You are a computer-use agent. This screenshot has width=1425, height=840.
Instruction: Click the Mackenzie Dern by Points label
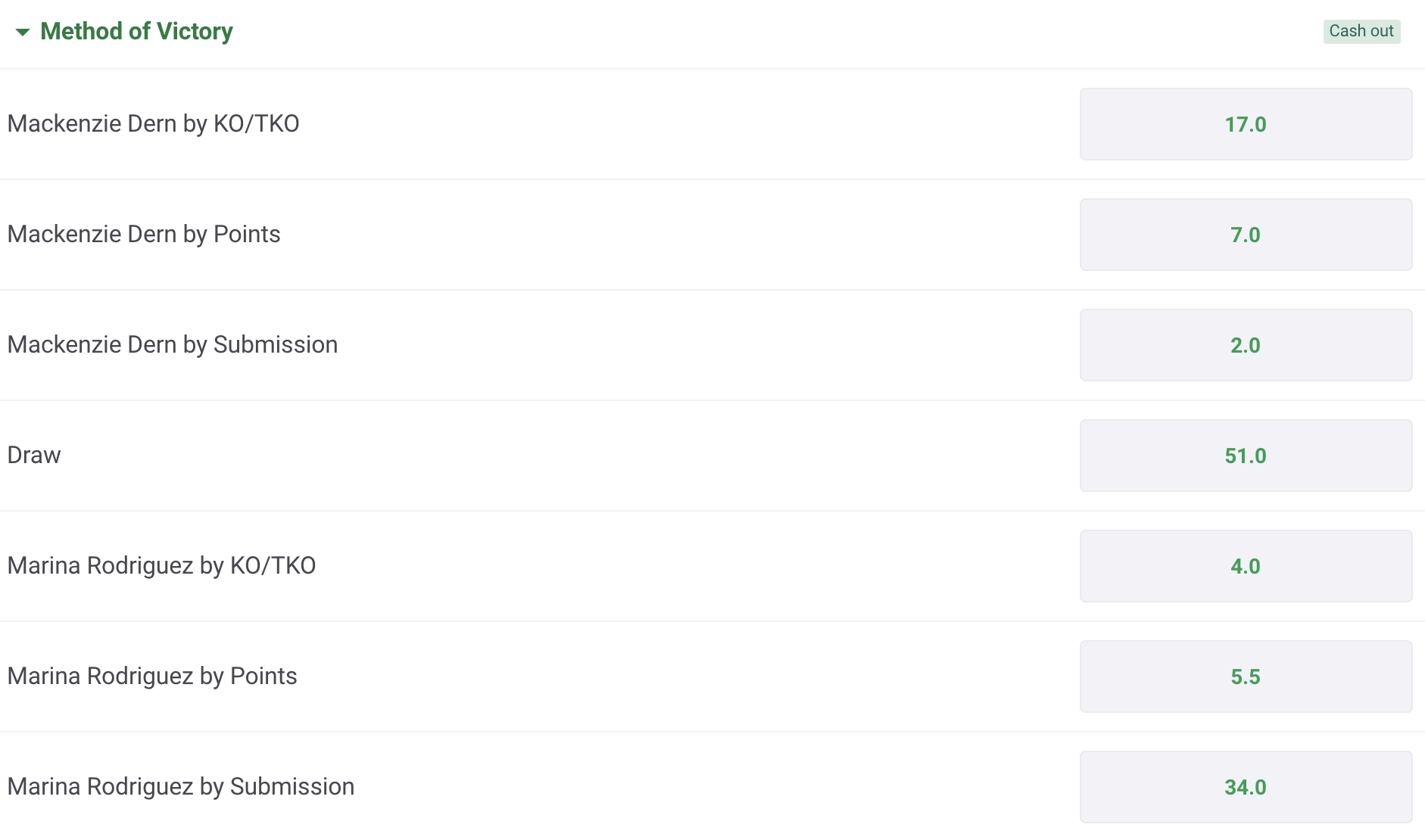pyautogui.click(x=144, y=234)
